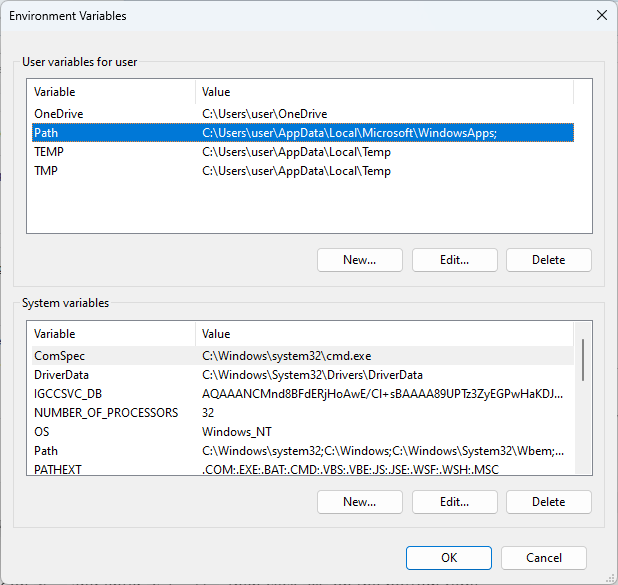618x585 pixels.
Task: Sort system variables by Value column header
Action: click(384, 334)
